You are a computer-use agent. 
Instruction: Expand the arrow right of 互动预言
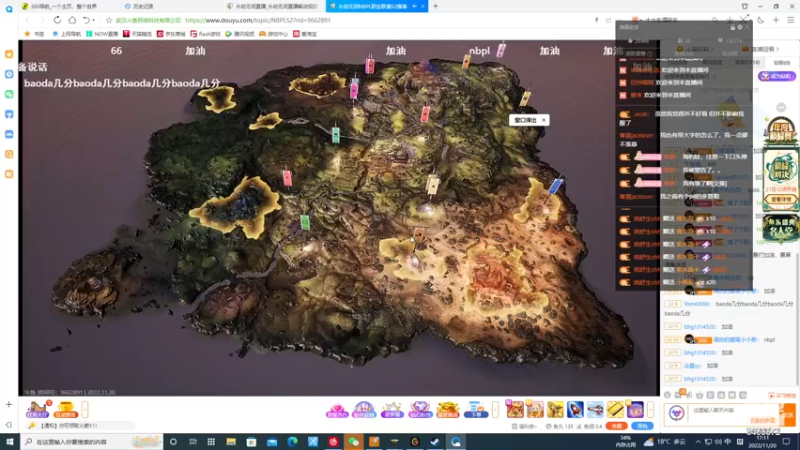point(85,409)
